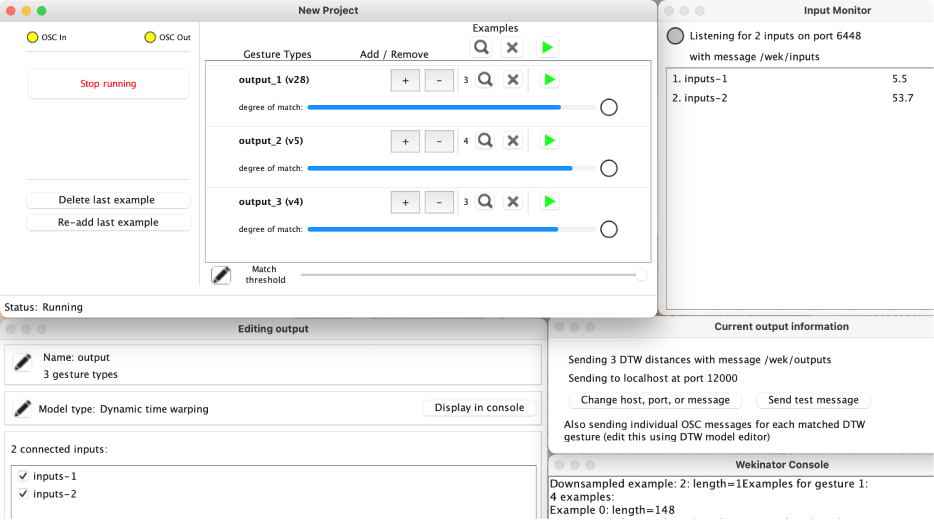
Task: Click Delete last example button
Action: [108, 200]
